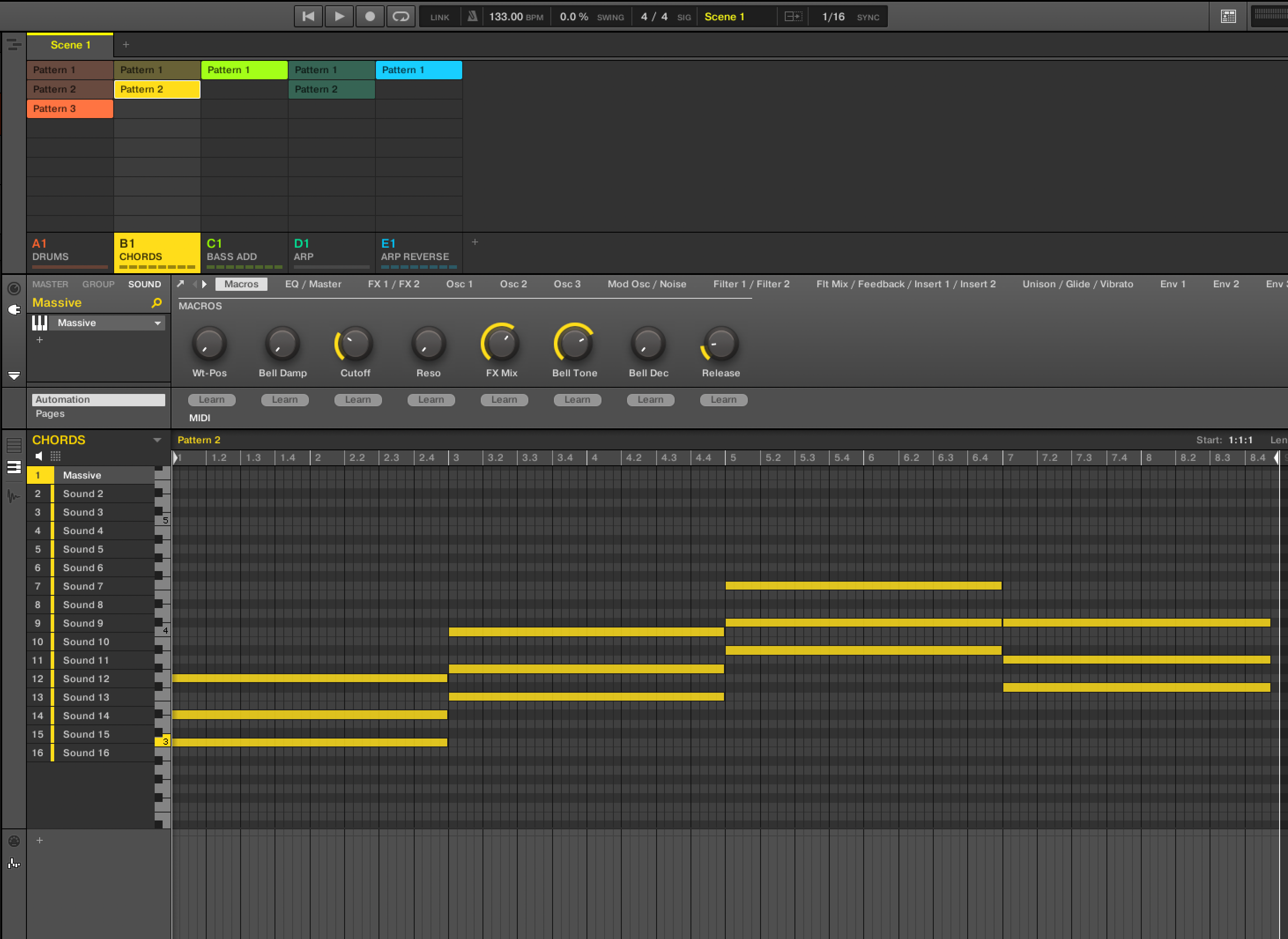Viewport: 1288px width, 939px height.
Task: Open the Massive plug-in dropdown
Action: 157,323
